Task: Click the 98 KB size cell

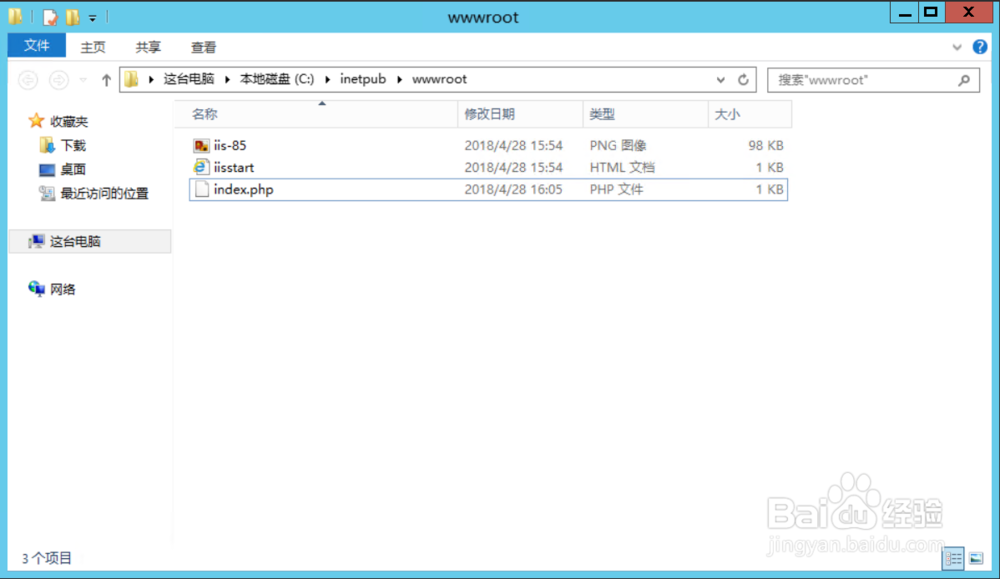Action: coord(765,145)
